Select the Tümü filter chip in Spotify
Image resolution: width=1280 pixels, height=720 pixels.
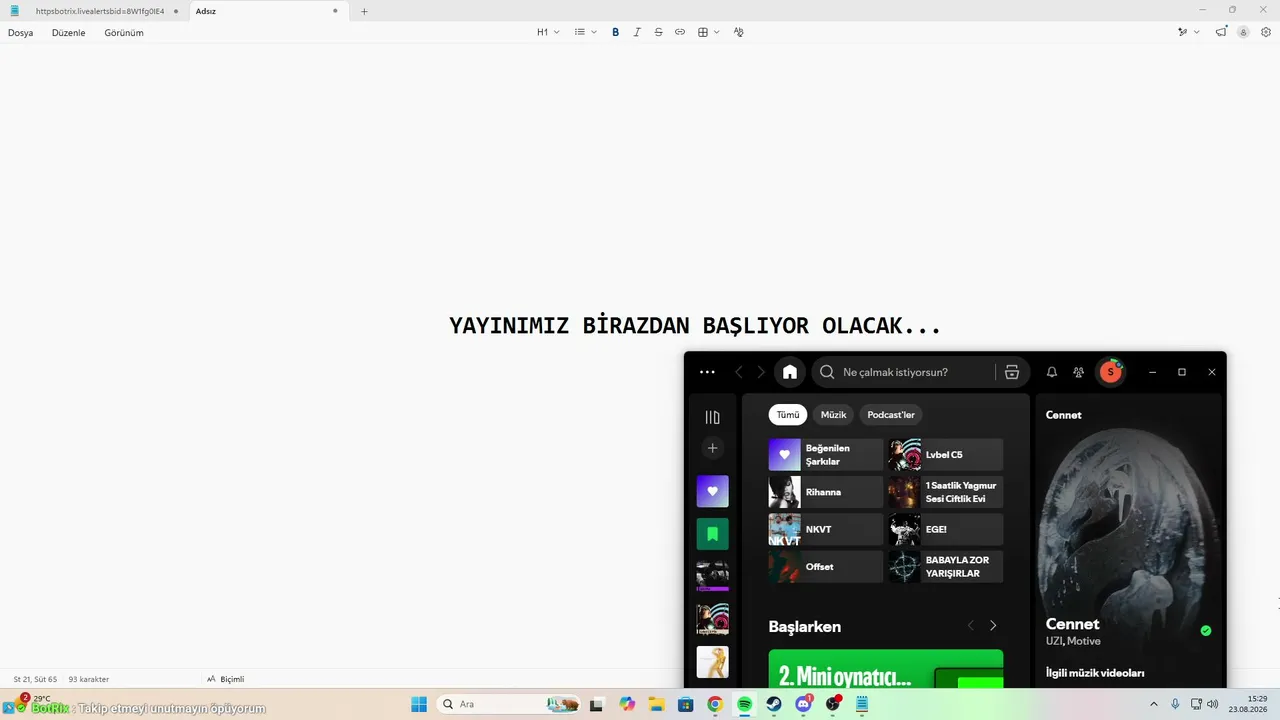tap(788, 415)
